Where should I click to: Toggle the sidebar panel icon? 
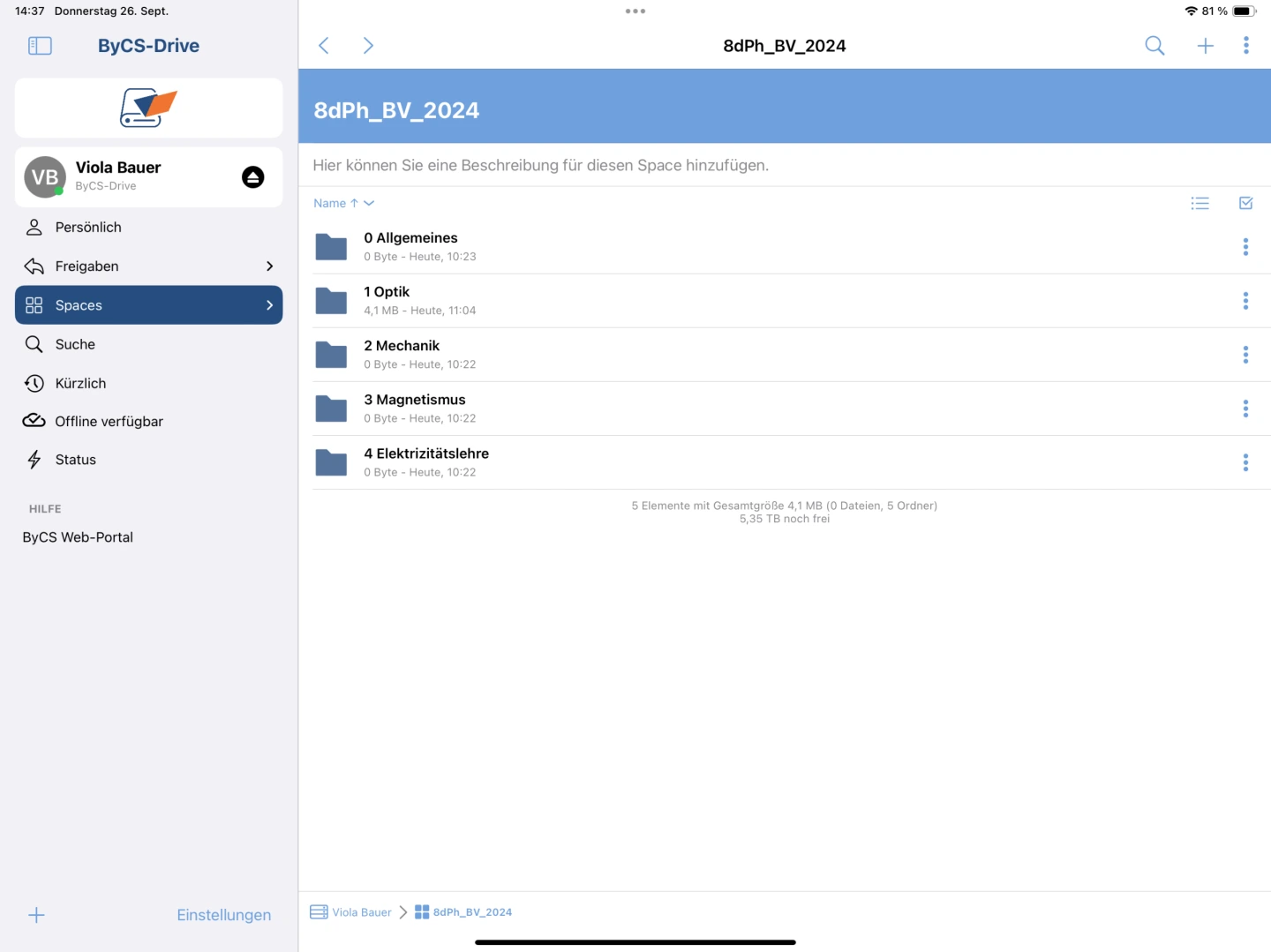40,46
